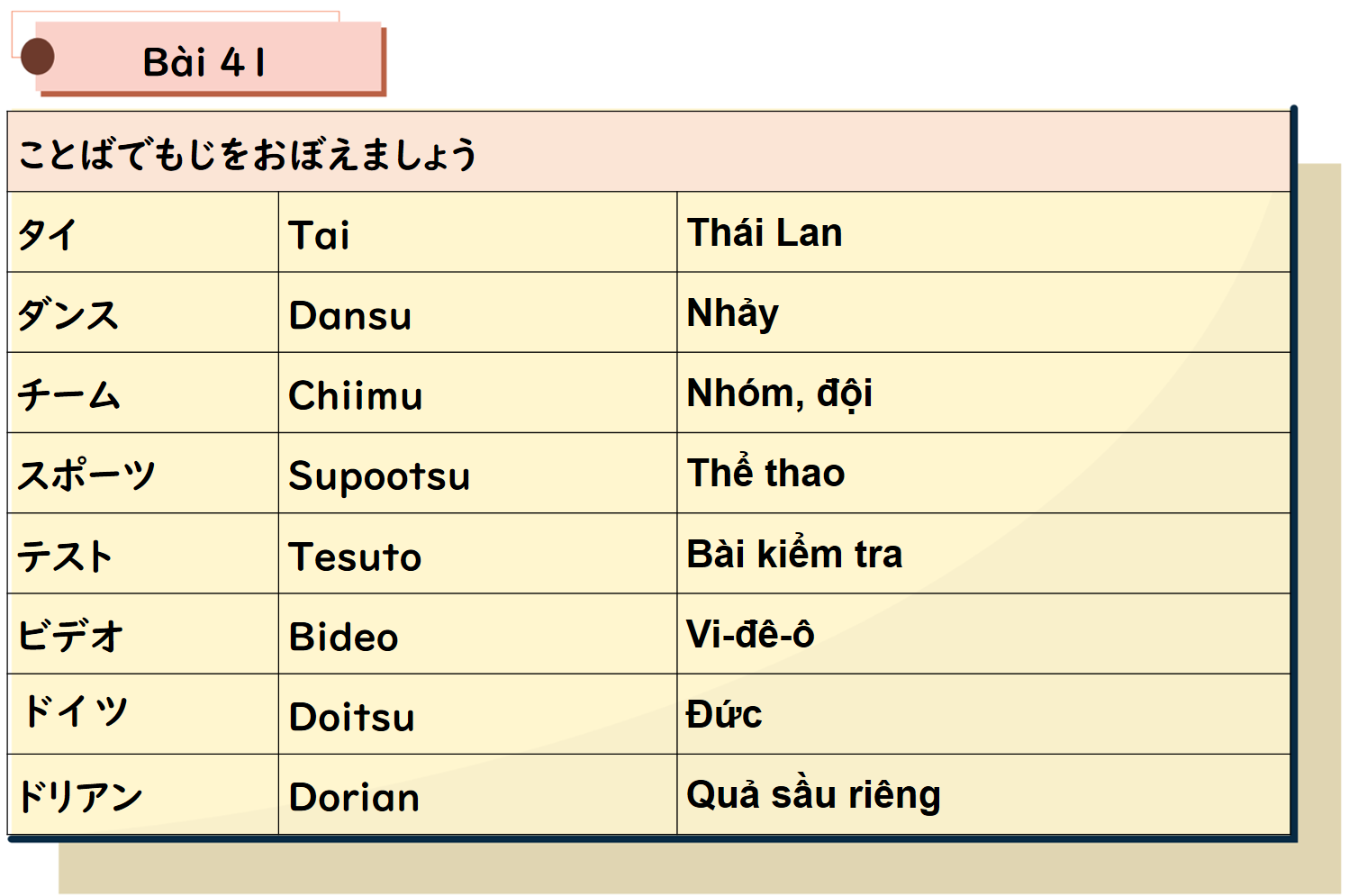Click the katakana word ダンス
Image resolution: width=1358 pixels, height=896 pixels.
pyautogui.click(x=68, y=315)
